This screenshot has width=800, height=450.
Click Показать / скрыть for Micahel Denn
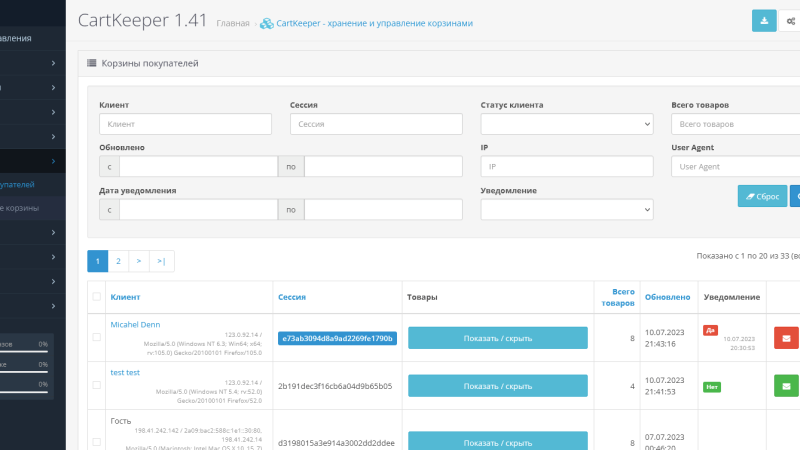click(497, 338)
